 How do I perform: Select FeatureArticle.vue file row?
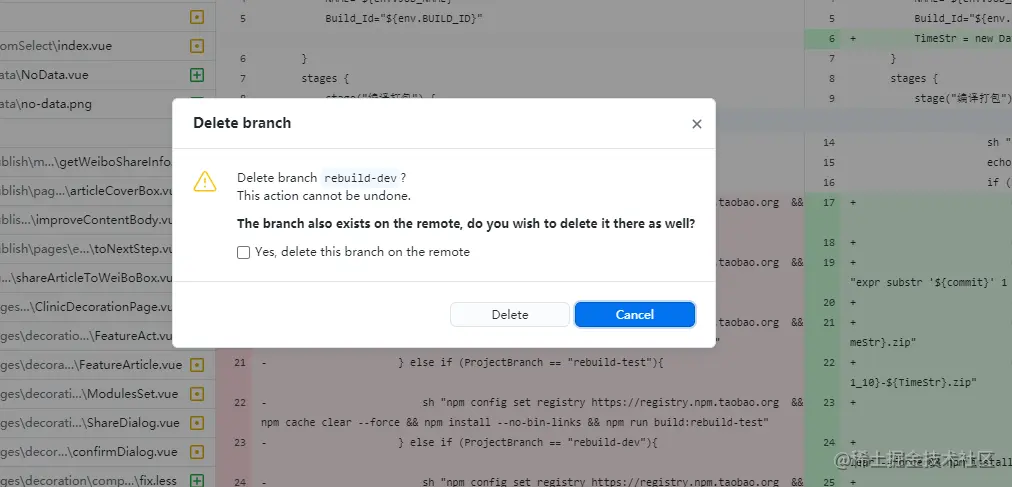[x=107, y=365]
